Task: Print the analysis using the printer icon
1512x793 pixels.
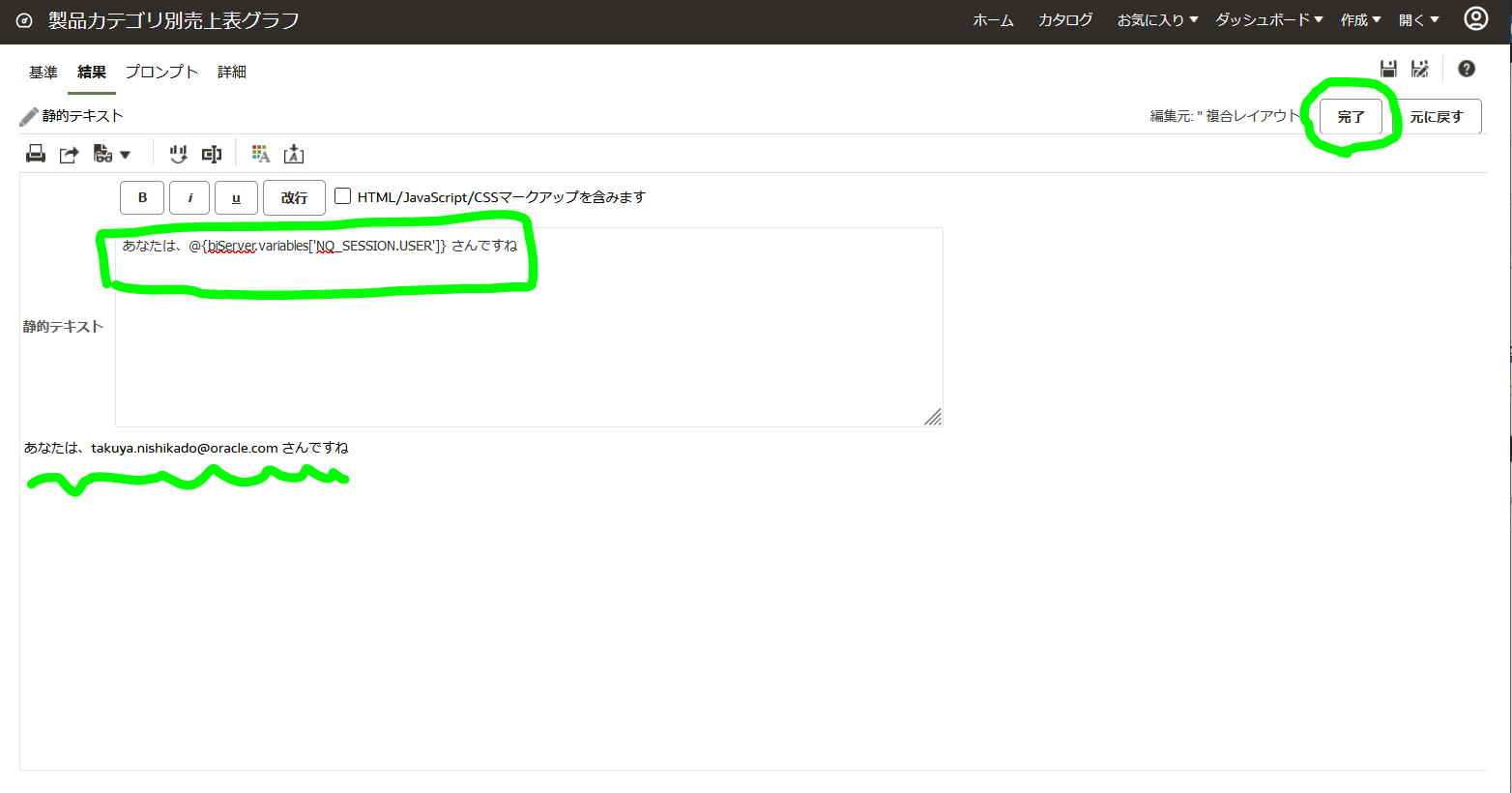Action: [36, 154]
